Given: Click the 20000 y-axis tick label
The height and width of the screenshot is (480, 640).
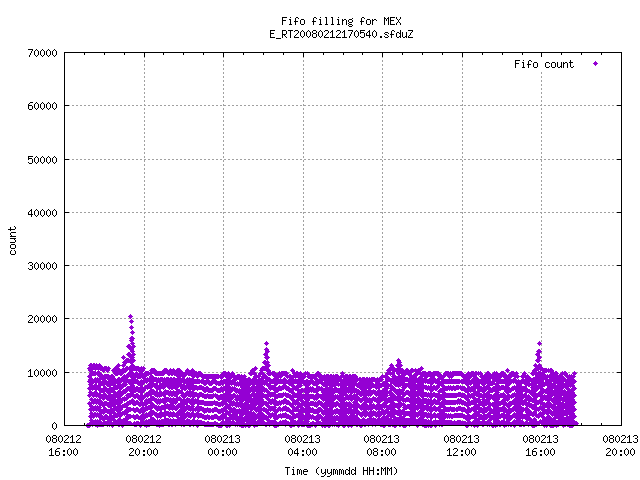Looking at the screenshot, I should tap(42, 319).
